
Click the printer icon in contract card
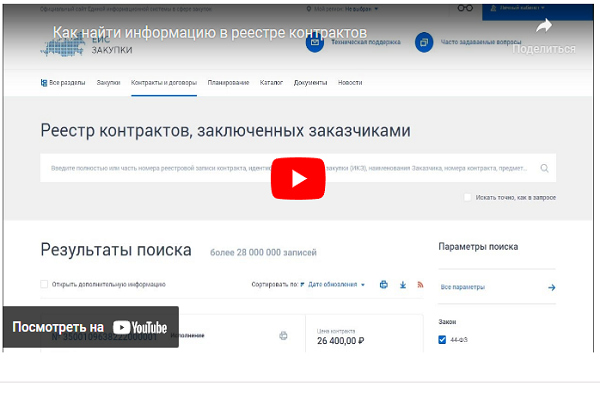[283, 336]
